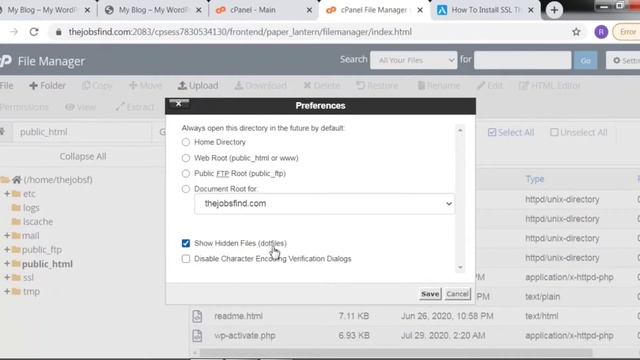
Task: Cancel the Preferences dialog
Action: [x=457, y=294]
